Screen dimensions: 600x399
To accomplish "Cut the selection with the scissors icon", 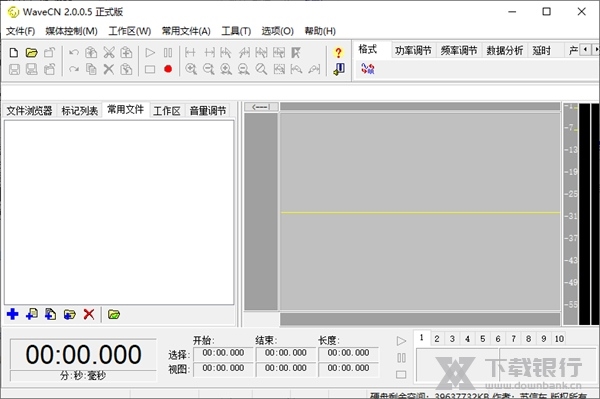I will tap(109, 52).
